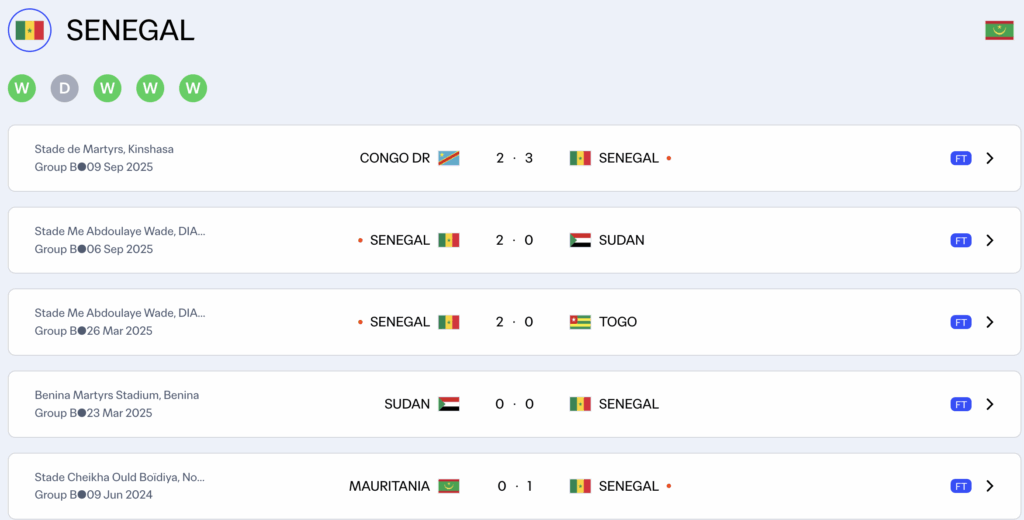Click the FT badge on Sudan 0-0 match
Viewport: 1024px width, 520px height.
(x=961, y=404)
